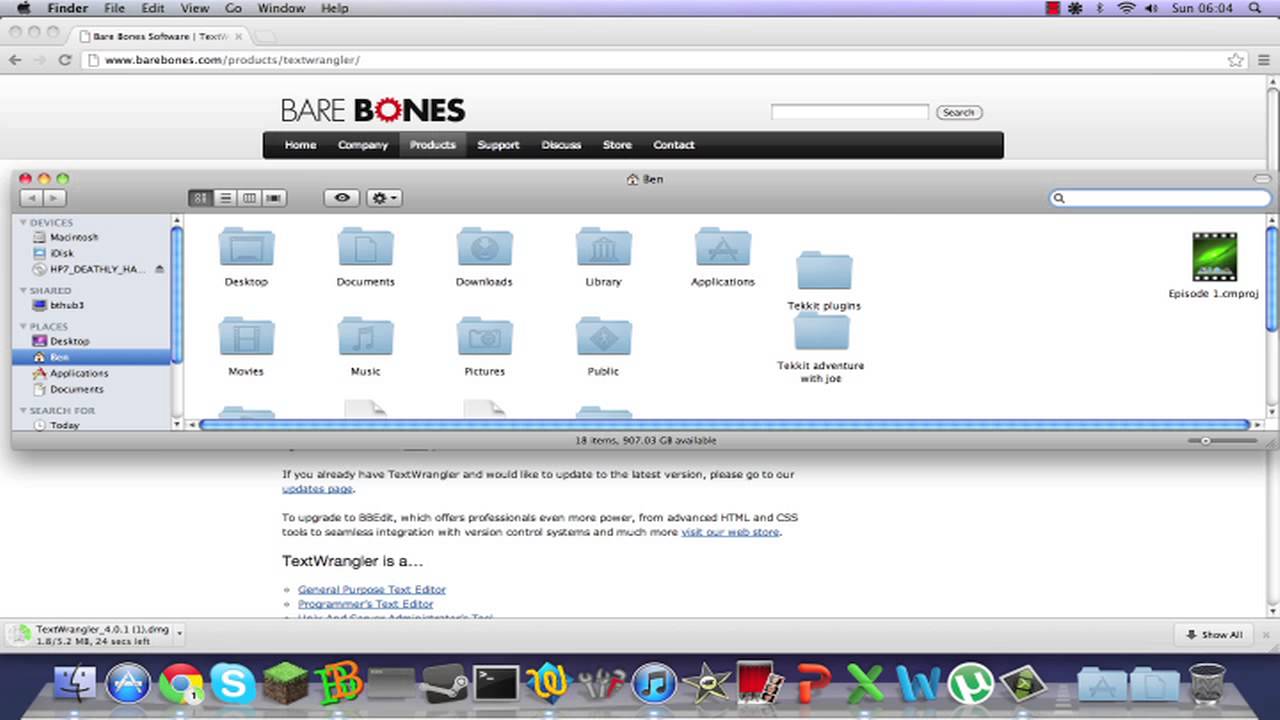This screenshot has width=1280, height=720.
Task: Open the Action gear menu
Action: [384, 198]
